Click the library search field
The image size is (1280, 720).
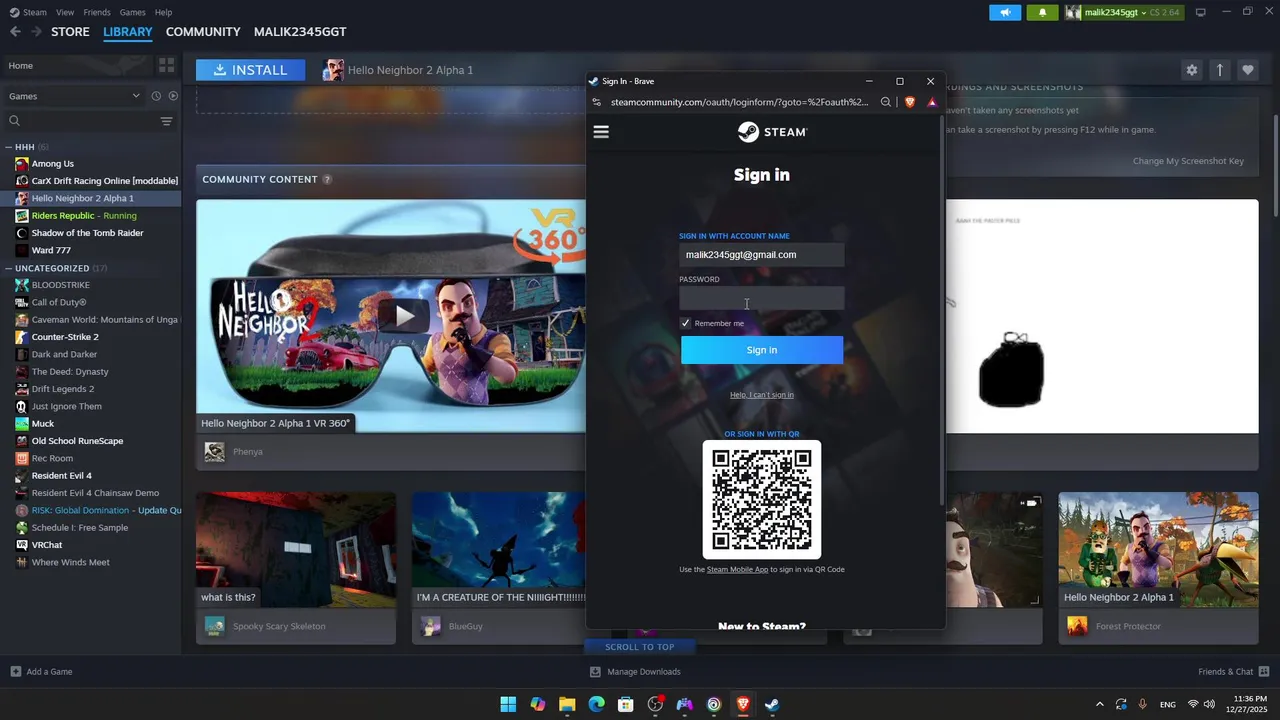[x=82, y=121]
